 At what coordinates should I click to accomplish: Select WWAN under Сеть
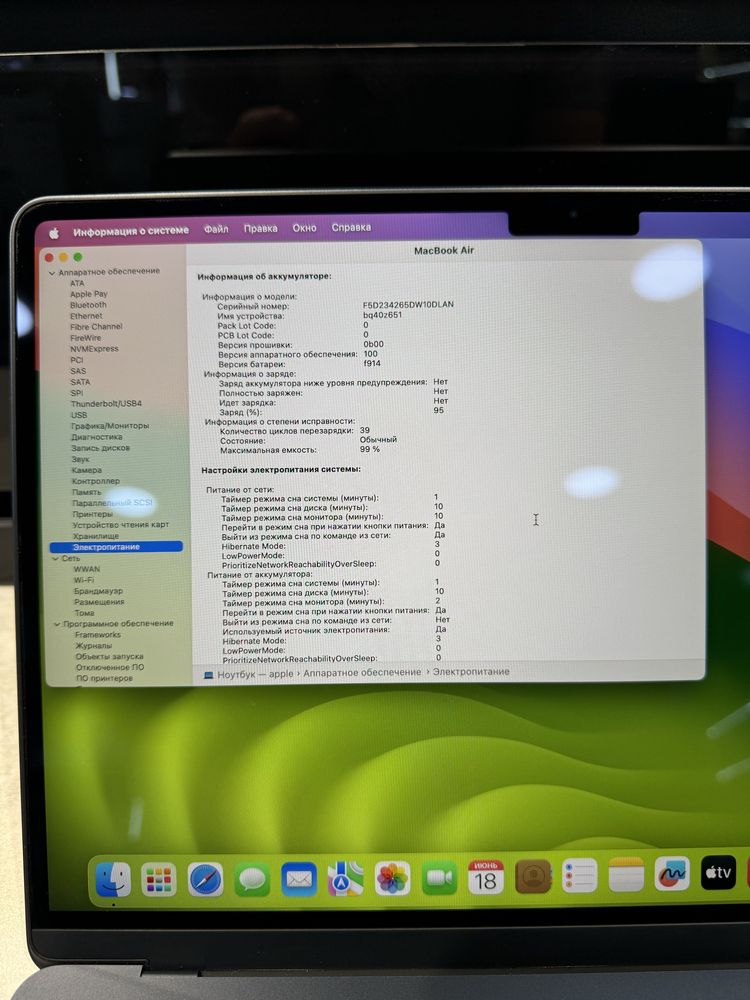[87, 569]
